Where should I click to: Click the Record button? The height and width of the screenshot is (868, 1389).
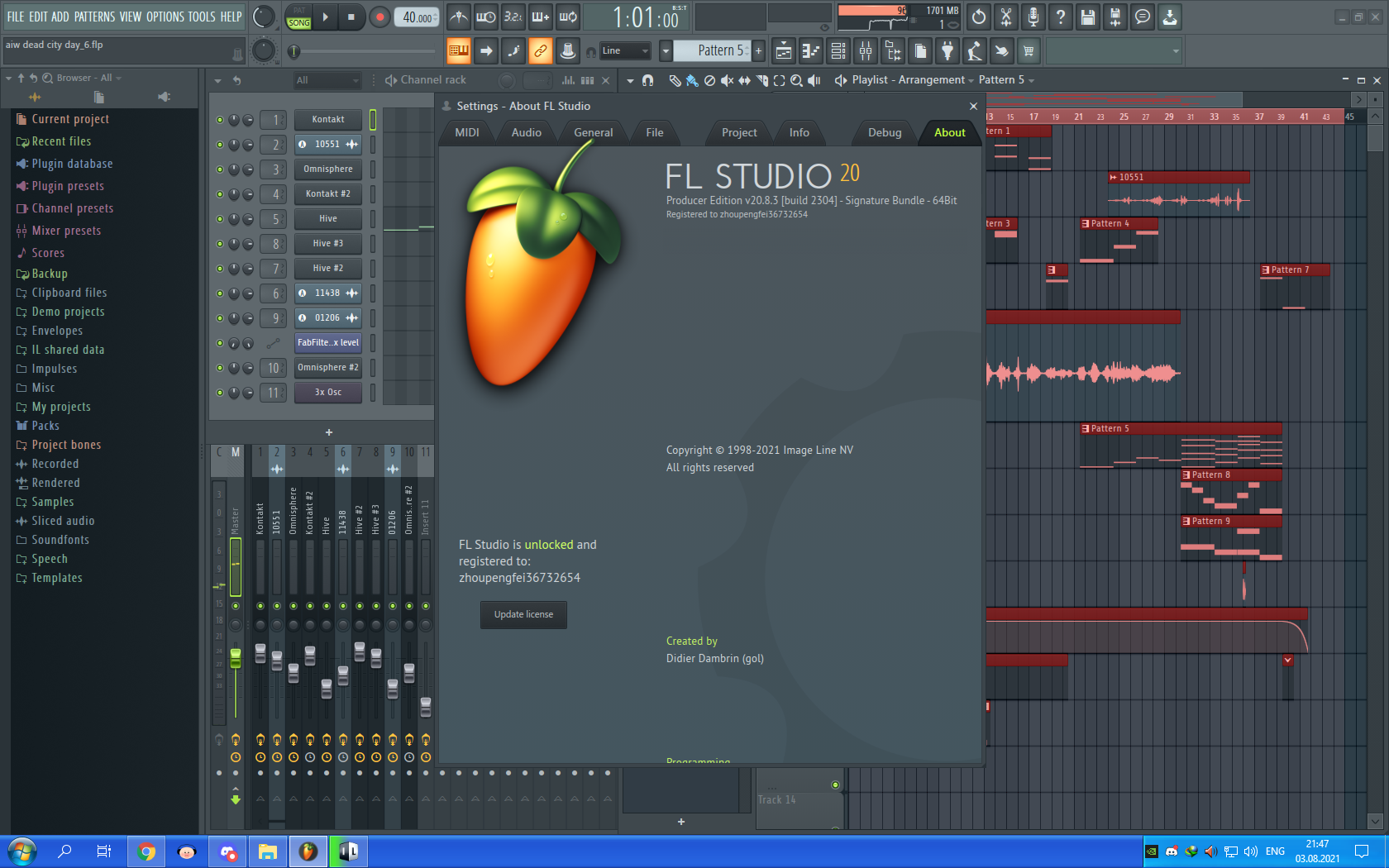379,17
